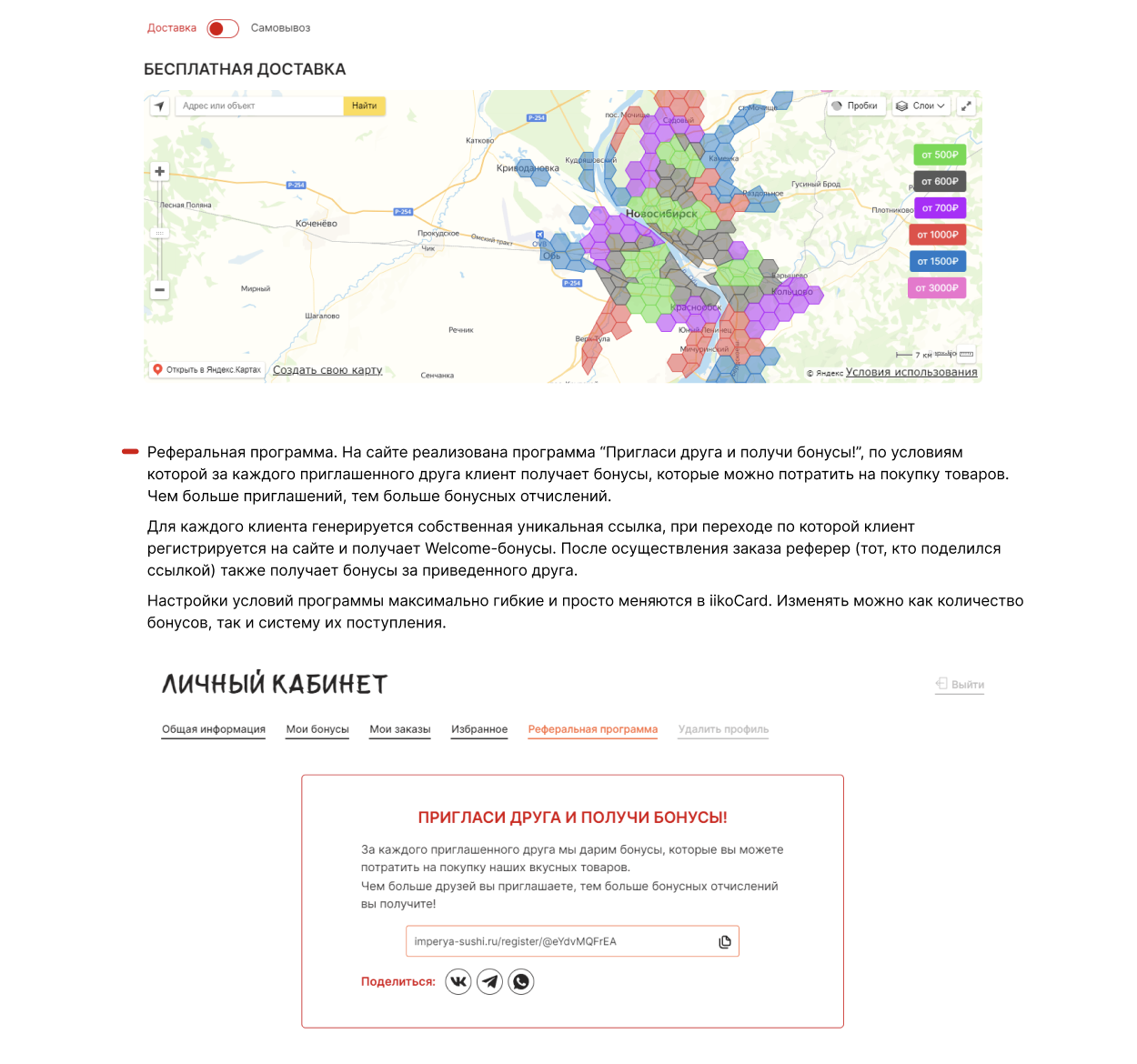Open the Мои заказы tab
Screen dimensions: 1137x1064
point(399,729)
